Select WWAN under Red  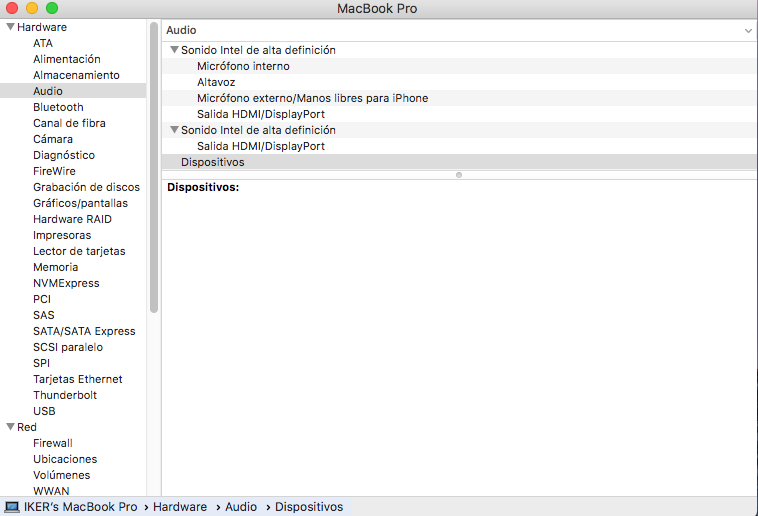coord(51,490)
